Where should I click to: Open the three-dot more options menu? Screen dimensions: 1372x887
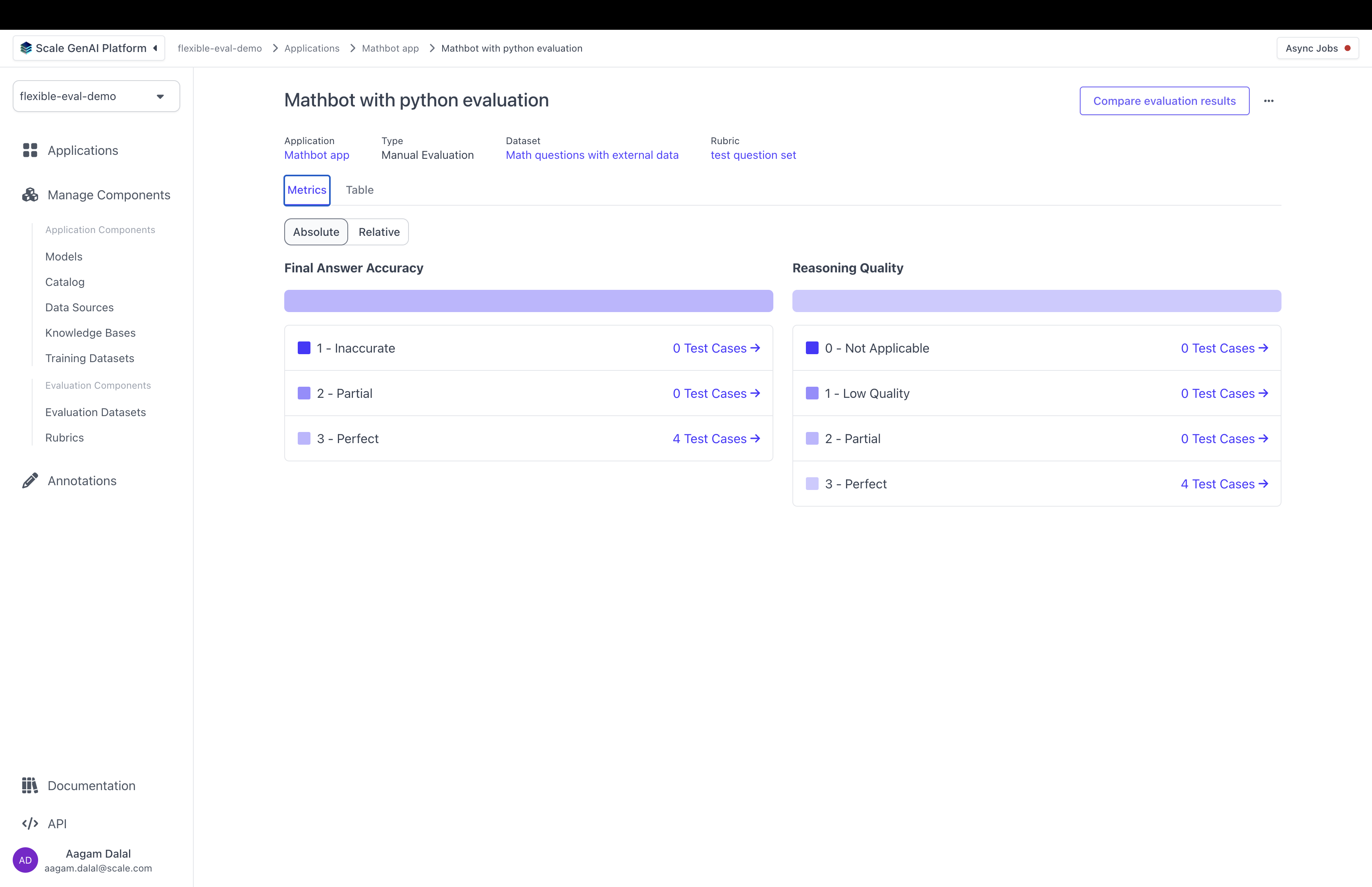[x=1268, y=101]
